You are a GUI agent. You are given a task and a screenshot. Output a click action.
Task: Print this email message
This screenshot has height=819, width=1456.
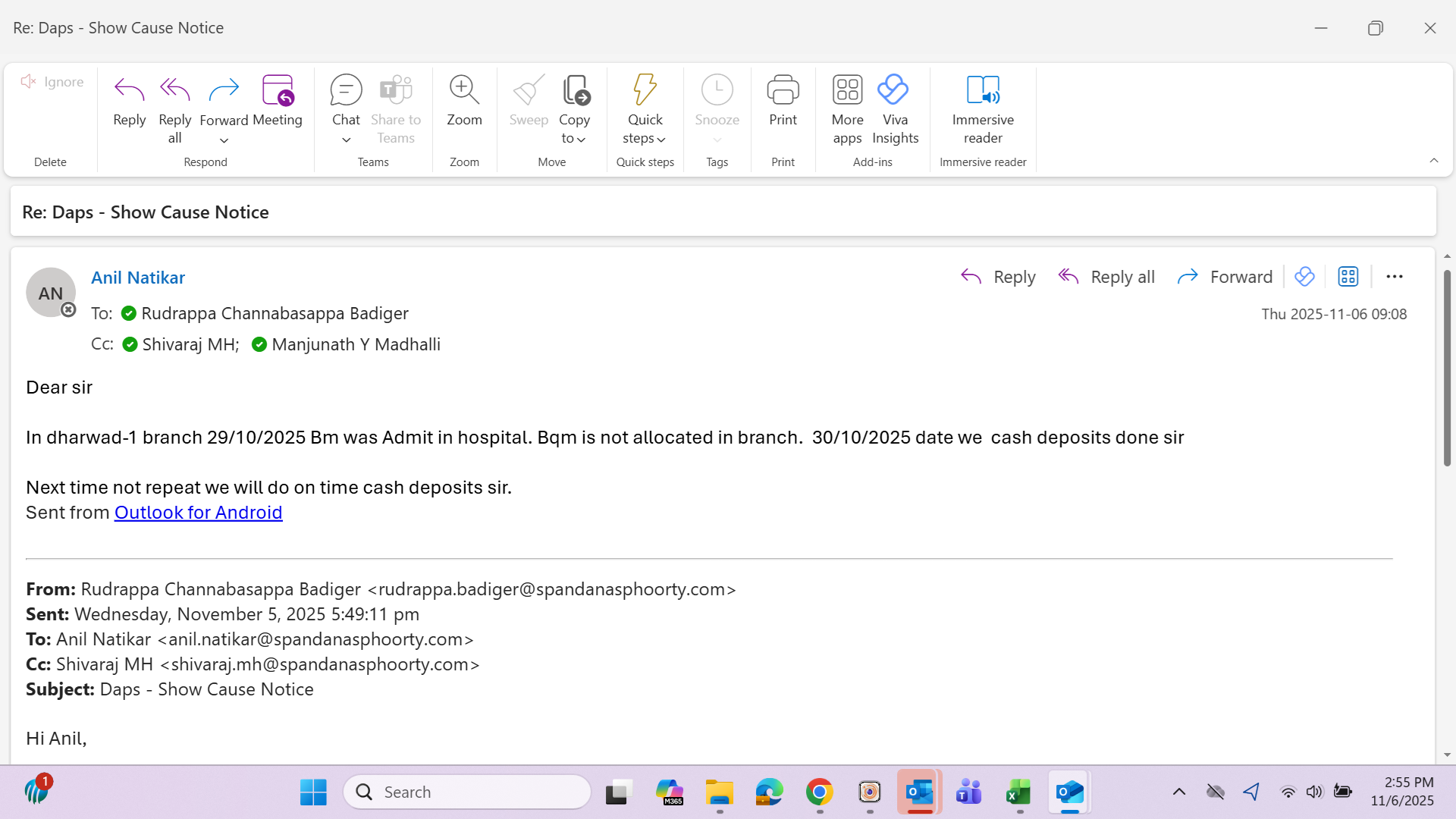tap(783, 91)
